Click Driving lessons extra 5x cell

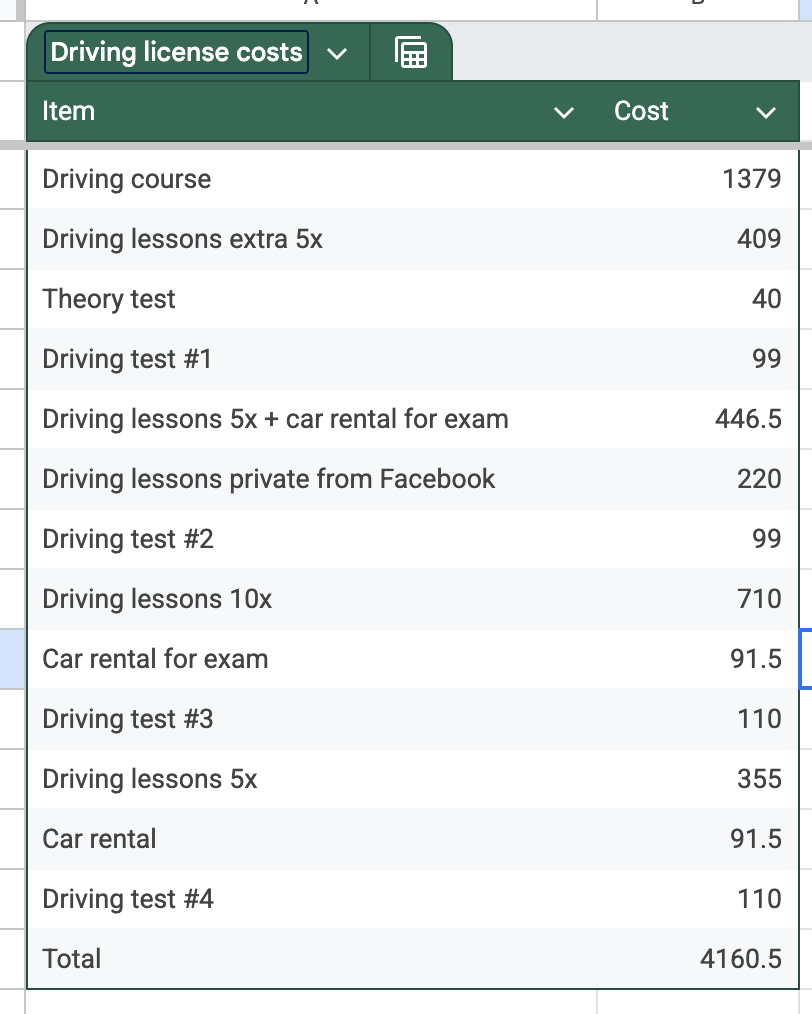click(182, 239)
